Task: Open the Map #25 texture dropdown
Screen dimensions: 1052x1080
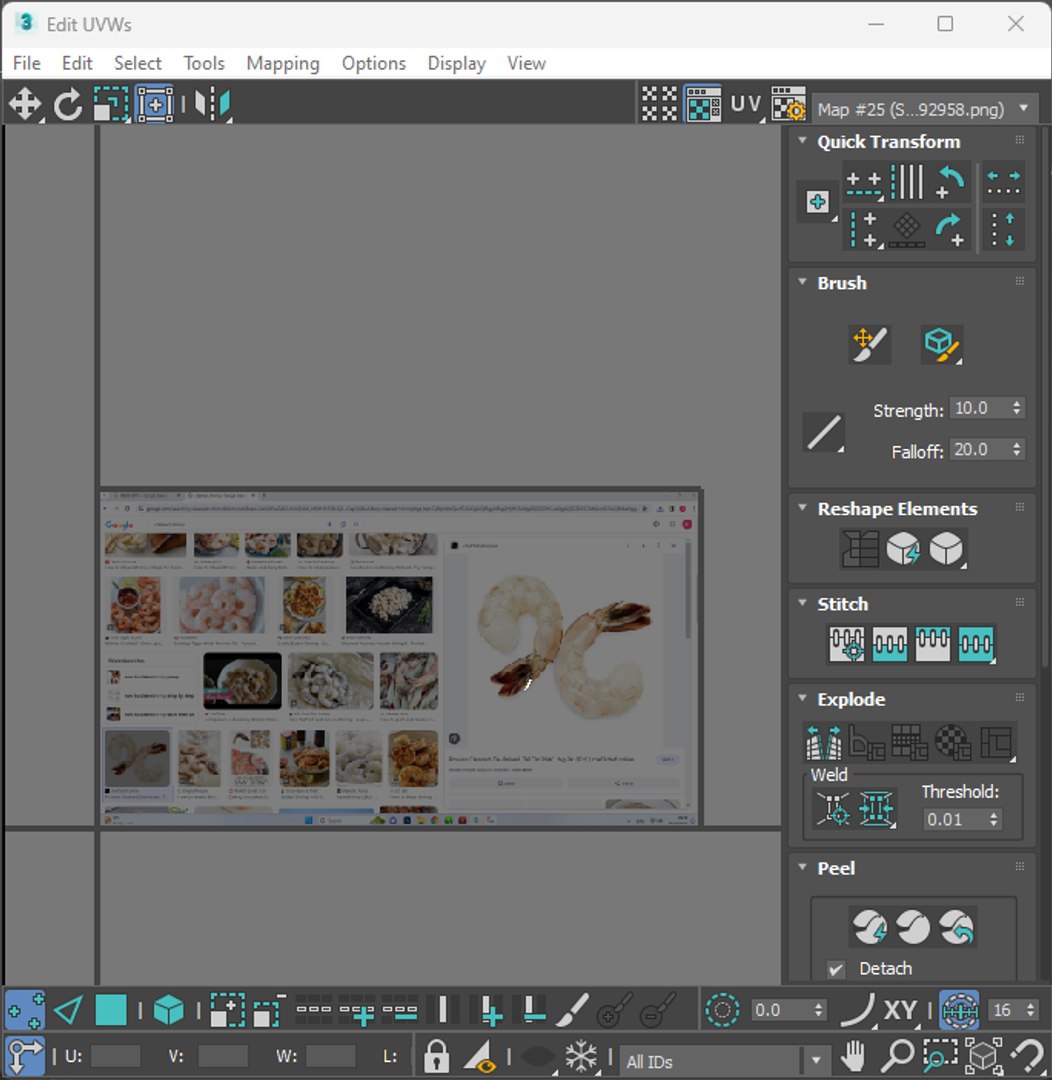Action: (x=925, y=109)
